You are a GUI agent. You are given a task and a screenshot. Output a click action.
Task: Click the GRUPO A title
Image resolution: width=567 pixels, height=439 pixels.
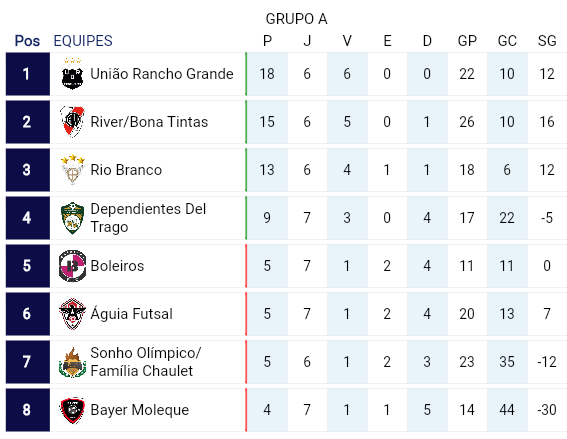pyautogui.click(x=296, y=19)
